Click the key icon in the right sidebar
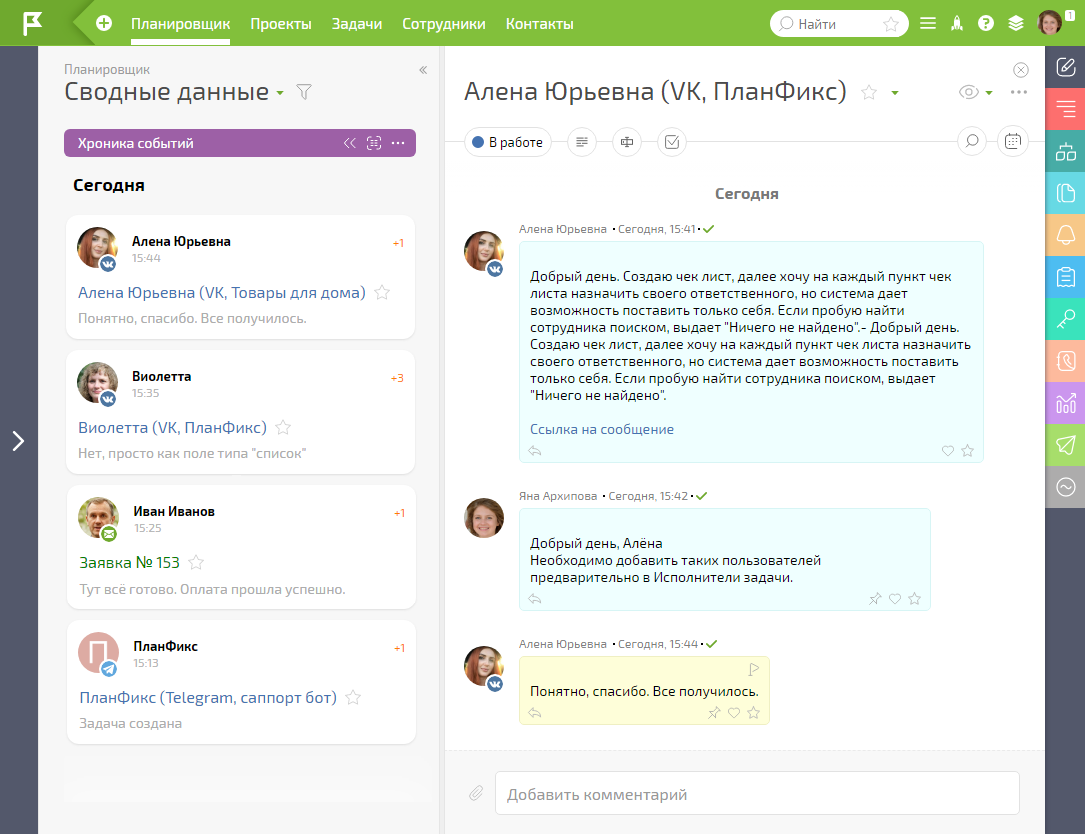1085x834 pixels. (1066, 318)
